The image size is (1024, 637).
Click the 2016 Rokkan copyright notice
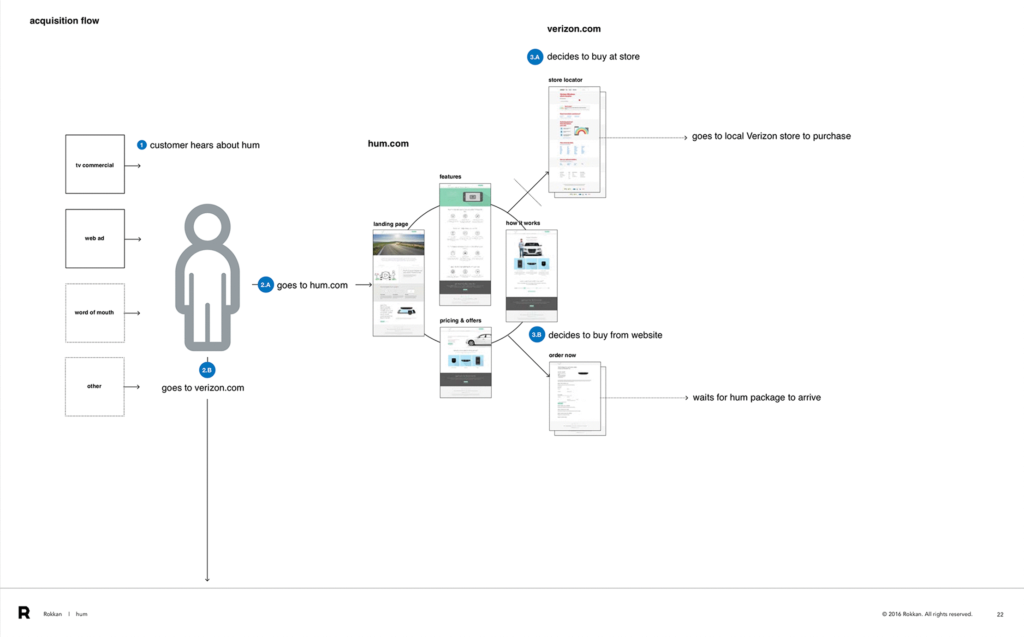(927, 614)
